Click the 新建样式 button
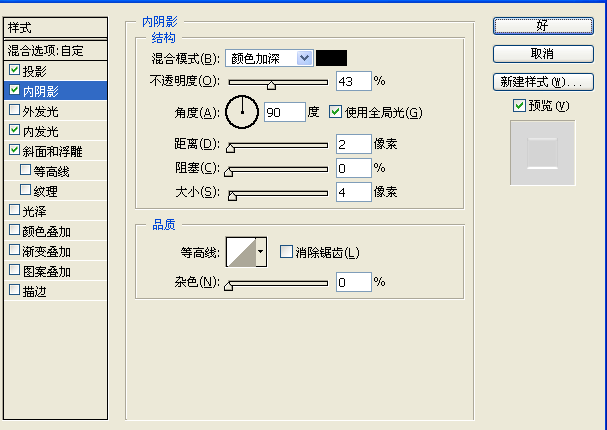Image resolution: width=607 pixels, height=430 pixels. (543, 82)
